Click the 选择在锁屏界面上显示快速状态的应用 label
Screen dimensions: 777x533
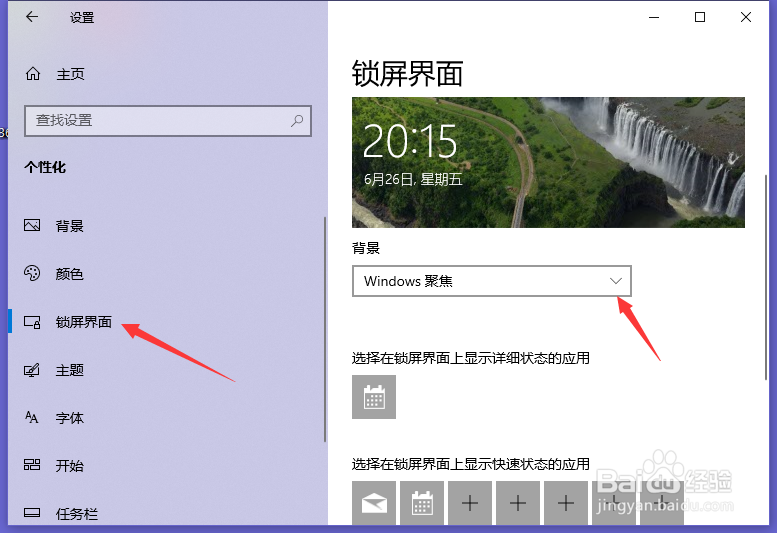[x=471, y=464]
